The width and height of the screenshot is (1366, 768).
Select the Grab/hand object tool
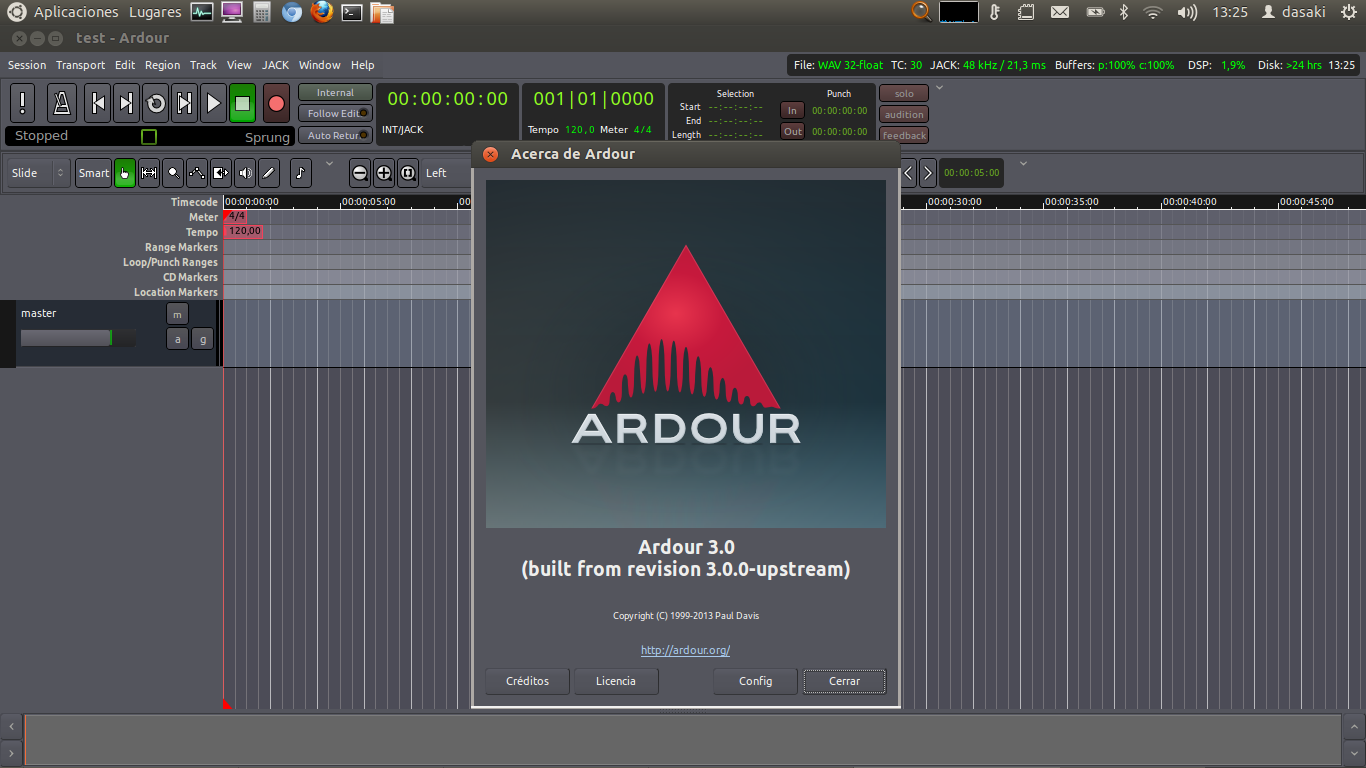click(x=125, y=173)
